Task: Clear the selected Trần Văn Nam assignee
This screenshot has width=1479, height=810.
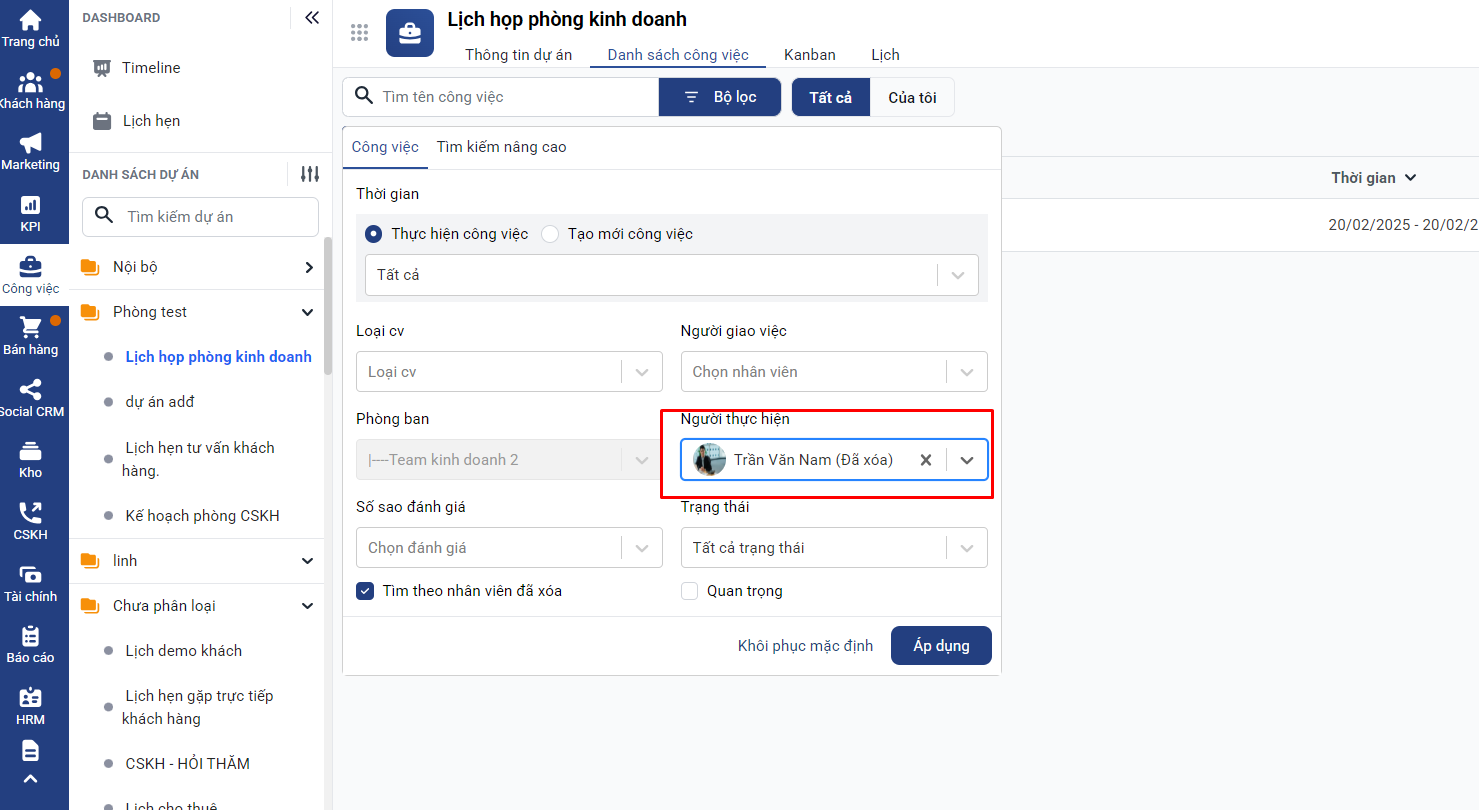Action: (926, 460)
